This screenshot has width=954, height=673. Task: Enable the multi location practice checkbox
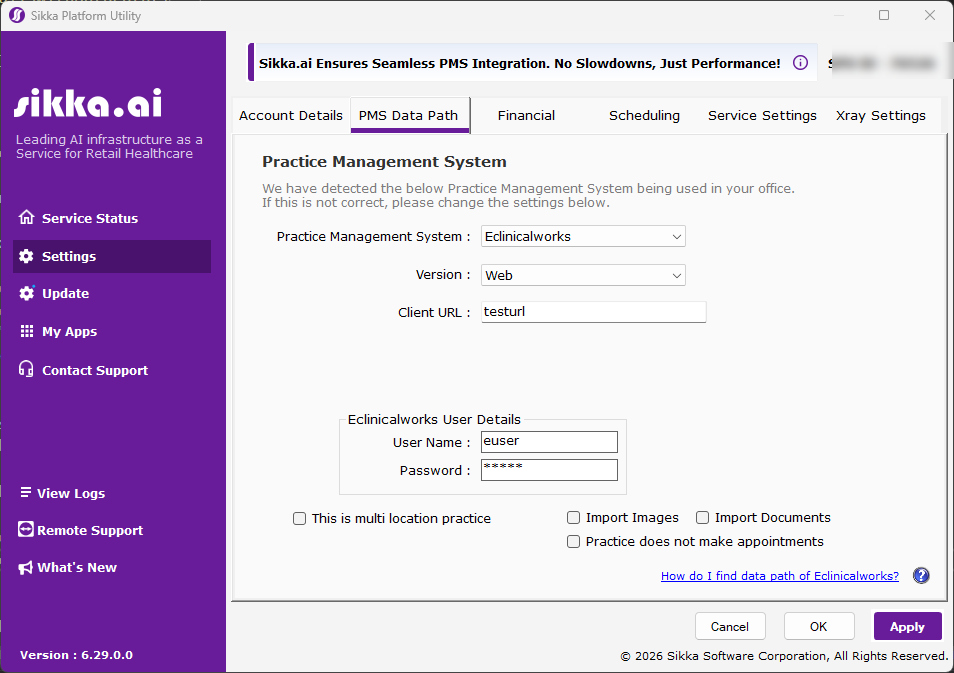click(299, 519)
